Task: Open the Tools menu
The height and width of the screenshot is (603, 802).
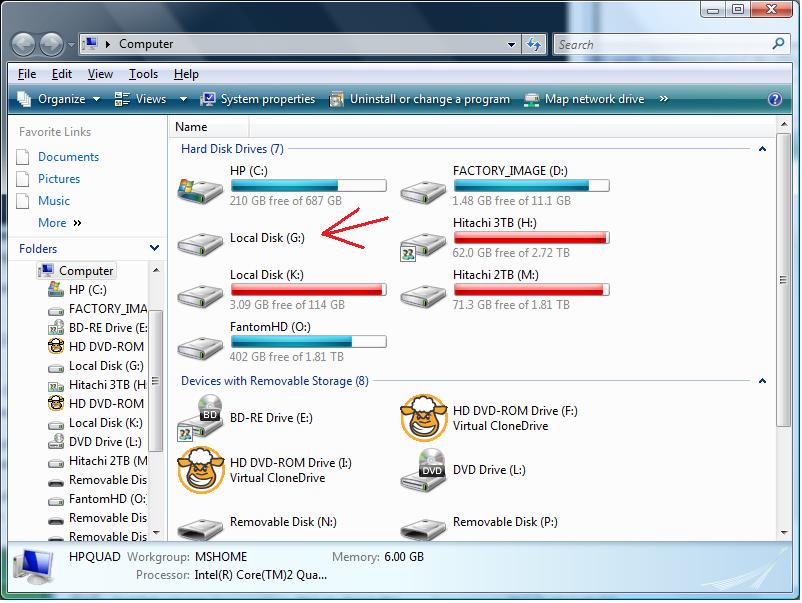Action: coord(143,74)
